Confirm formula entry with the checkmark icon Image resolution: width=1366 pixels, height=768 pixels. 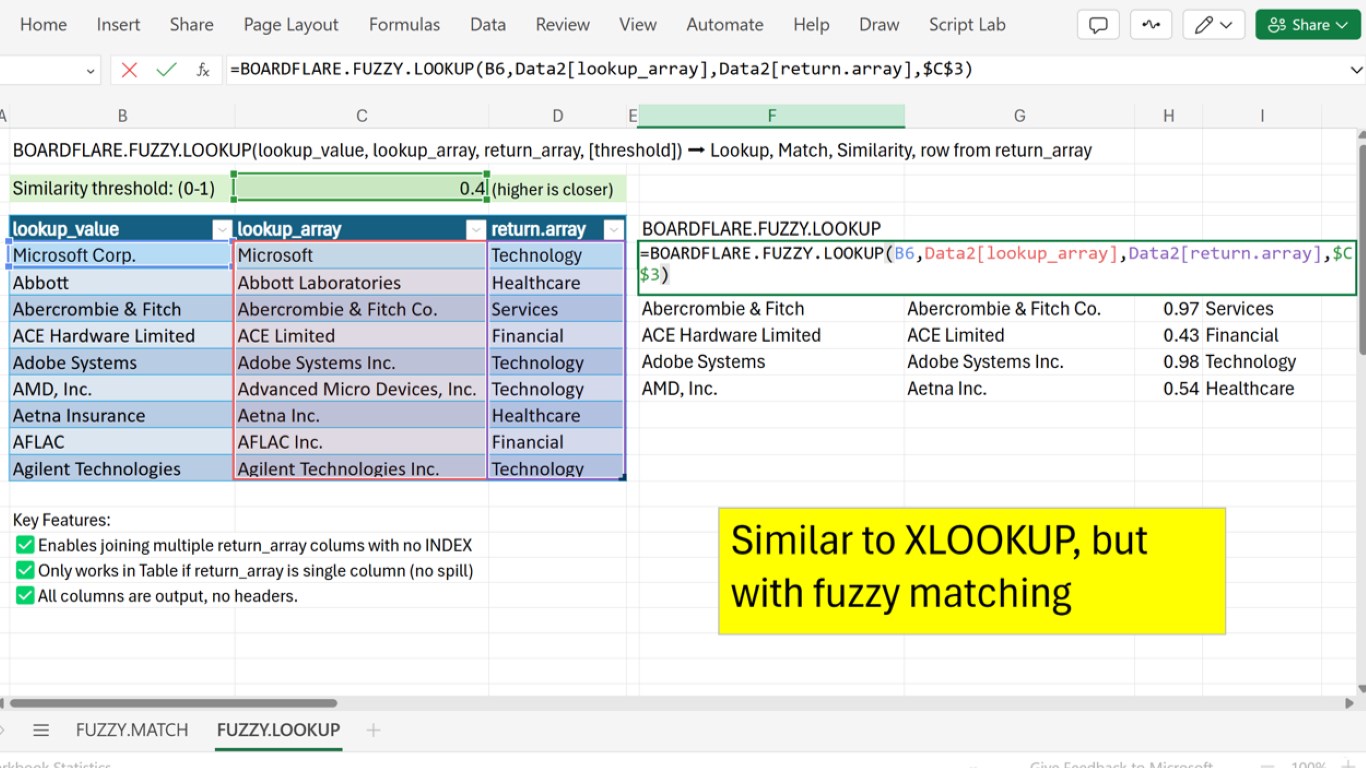pyautogui.click(x=166, y=69)
